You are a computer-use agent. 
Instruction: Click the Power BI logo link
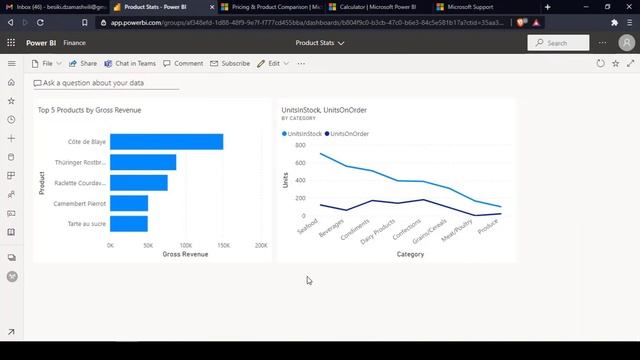(41, 42)
